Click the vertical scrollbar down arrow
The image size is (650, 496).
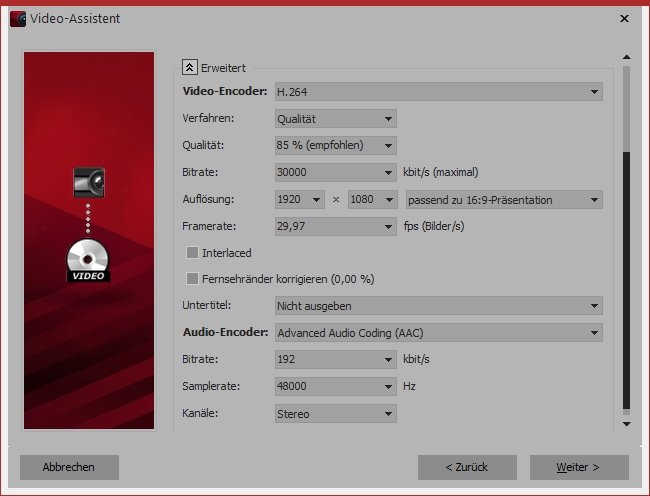pos(627,424)
